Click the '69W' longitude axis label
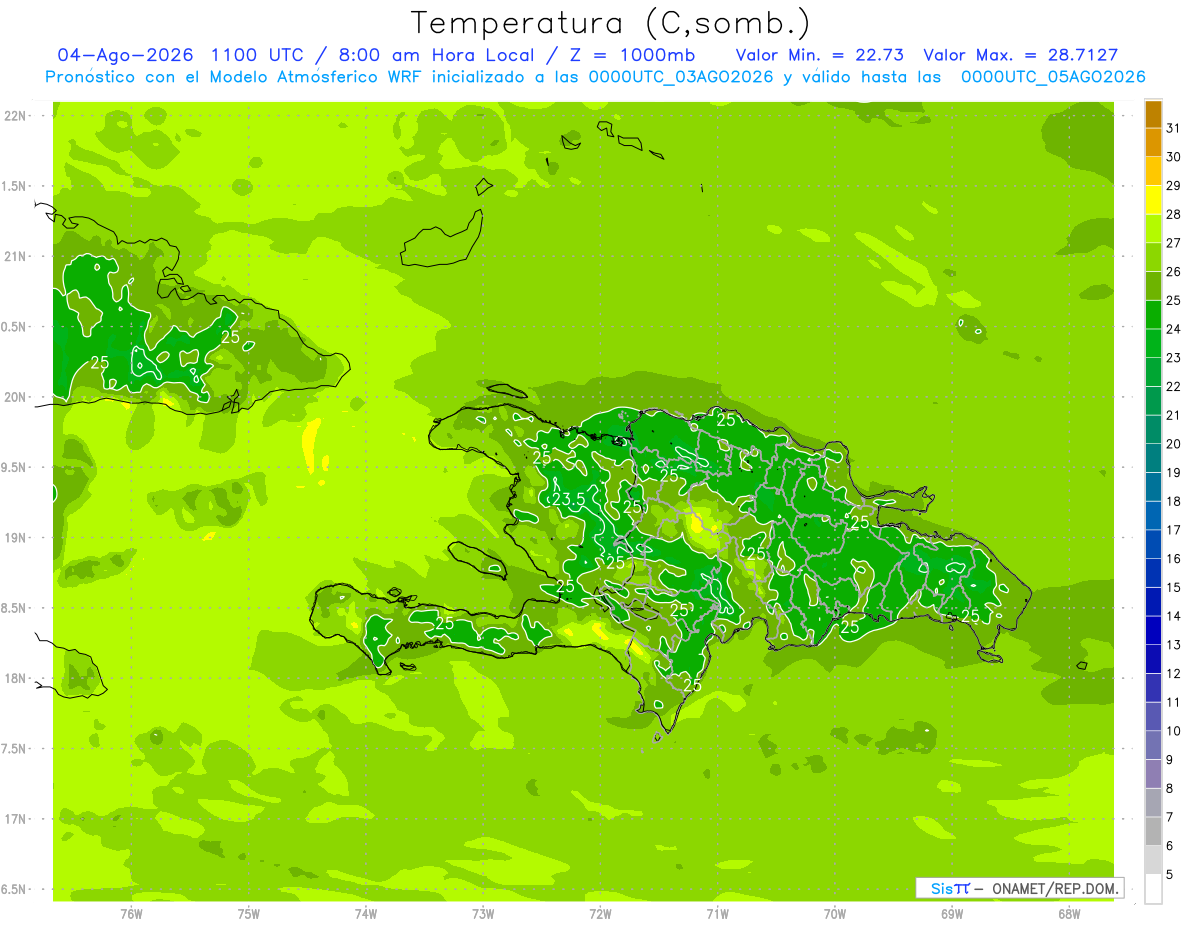Image resolution: width=1200 pixels, height=927 pixels. coord(952,914)
